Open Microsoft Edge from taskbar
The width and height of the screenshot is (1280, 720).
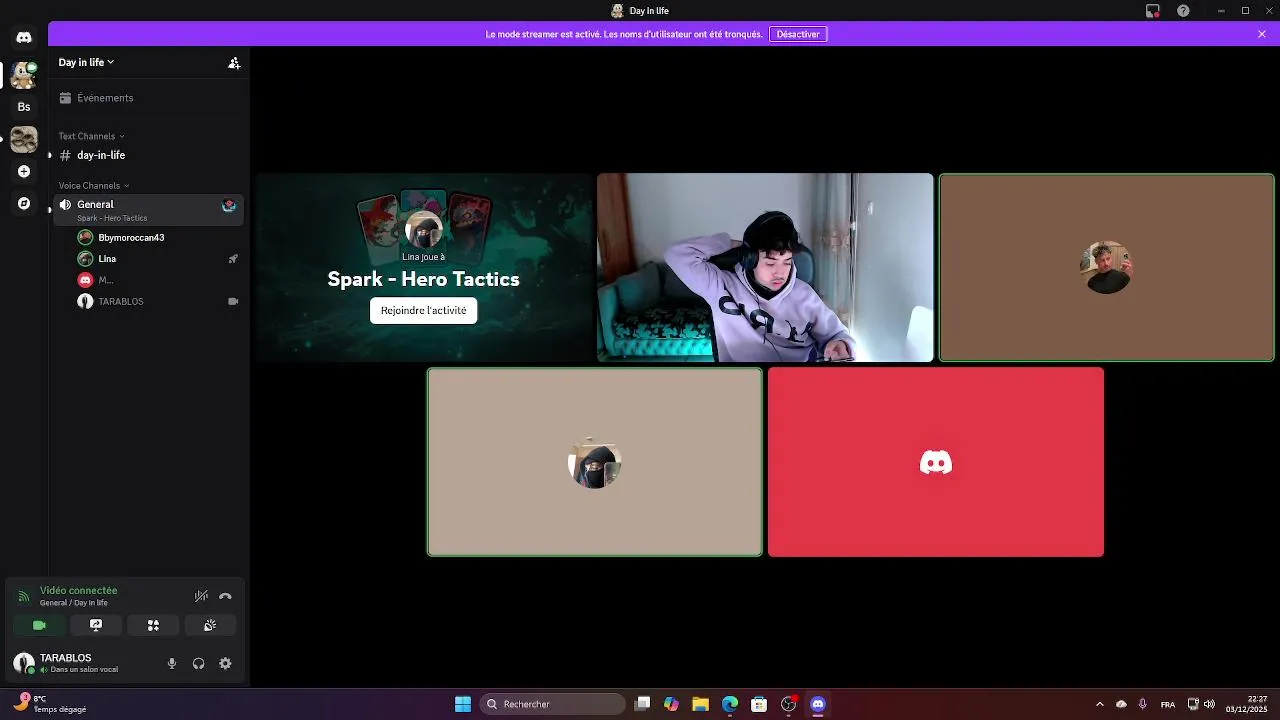point(730,704)
